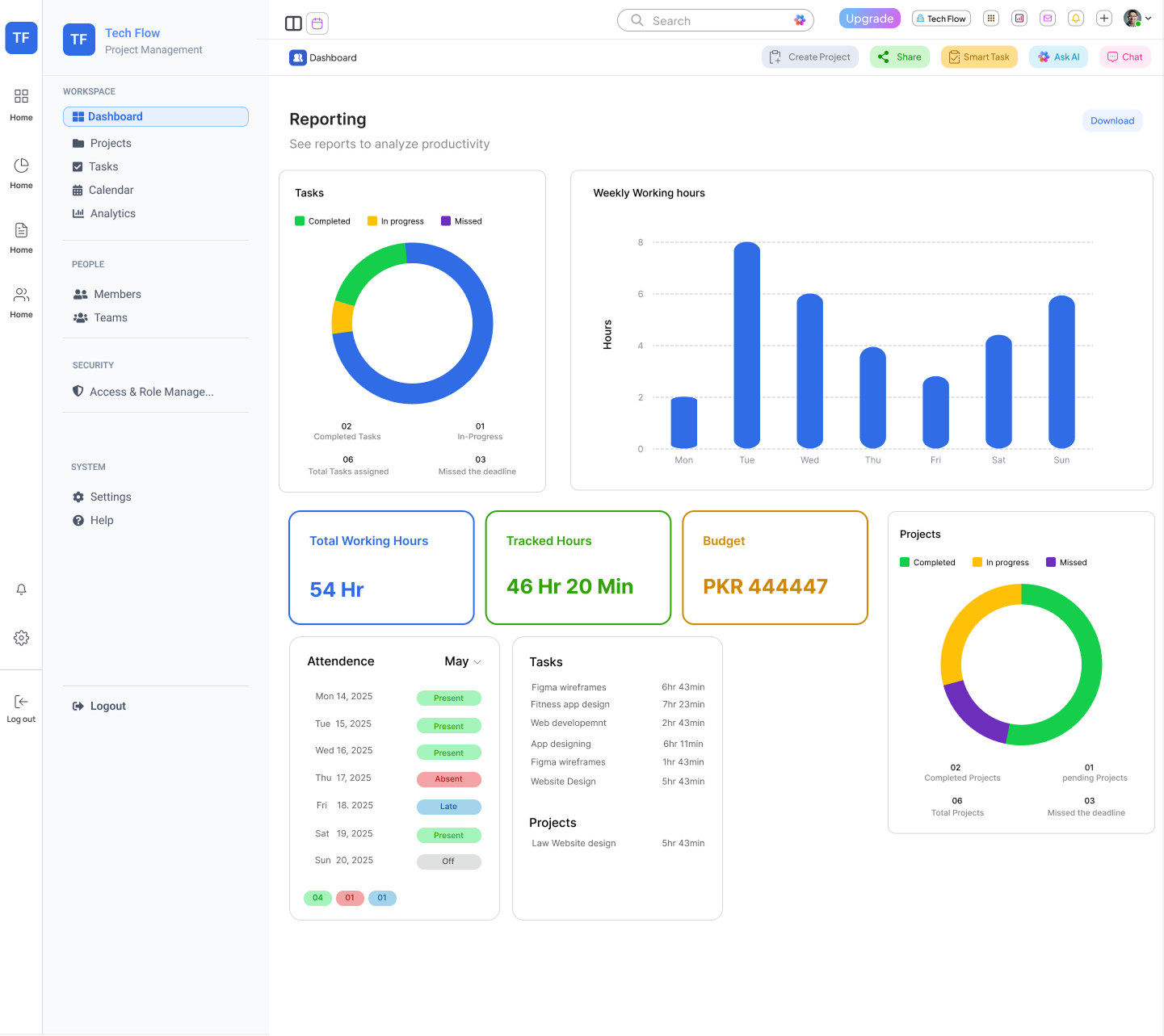Viewport: 1164px width, 1036px height.
Task: Open the apps grid icon near Upgrade button
Action: (x=991, y=18)
